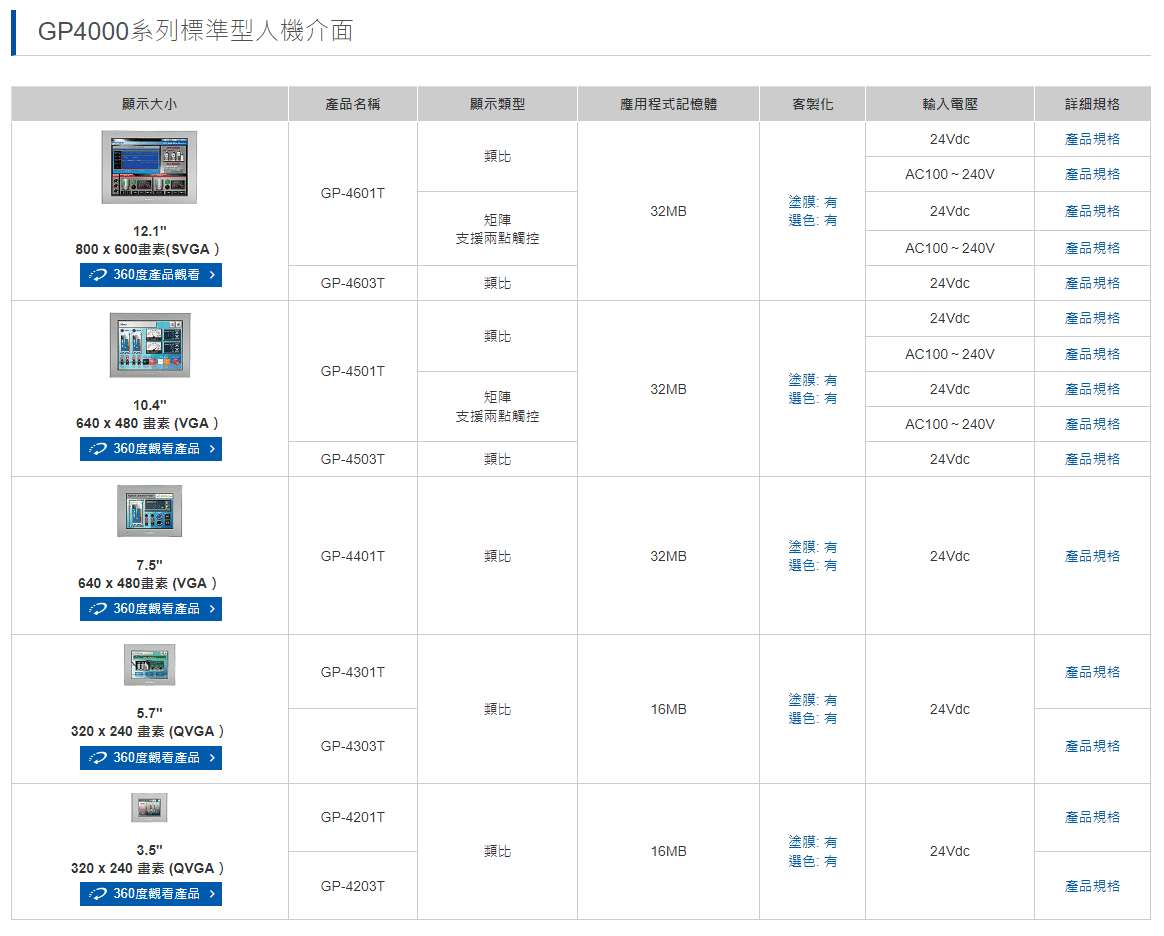Click the 10.4" GP-4501T product thumbnail
The height and width of the screenshot is (936, 1164).
150,345
